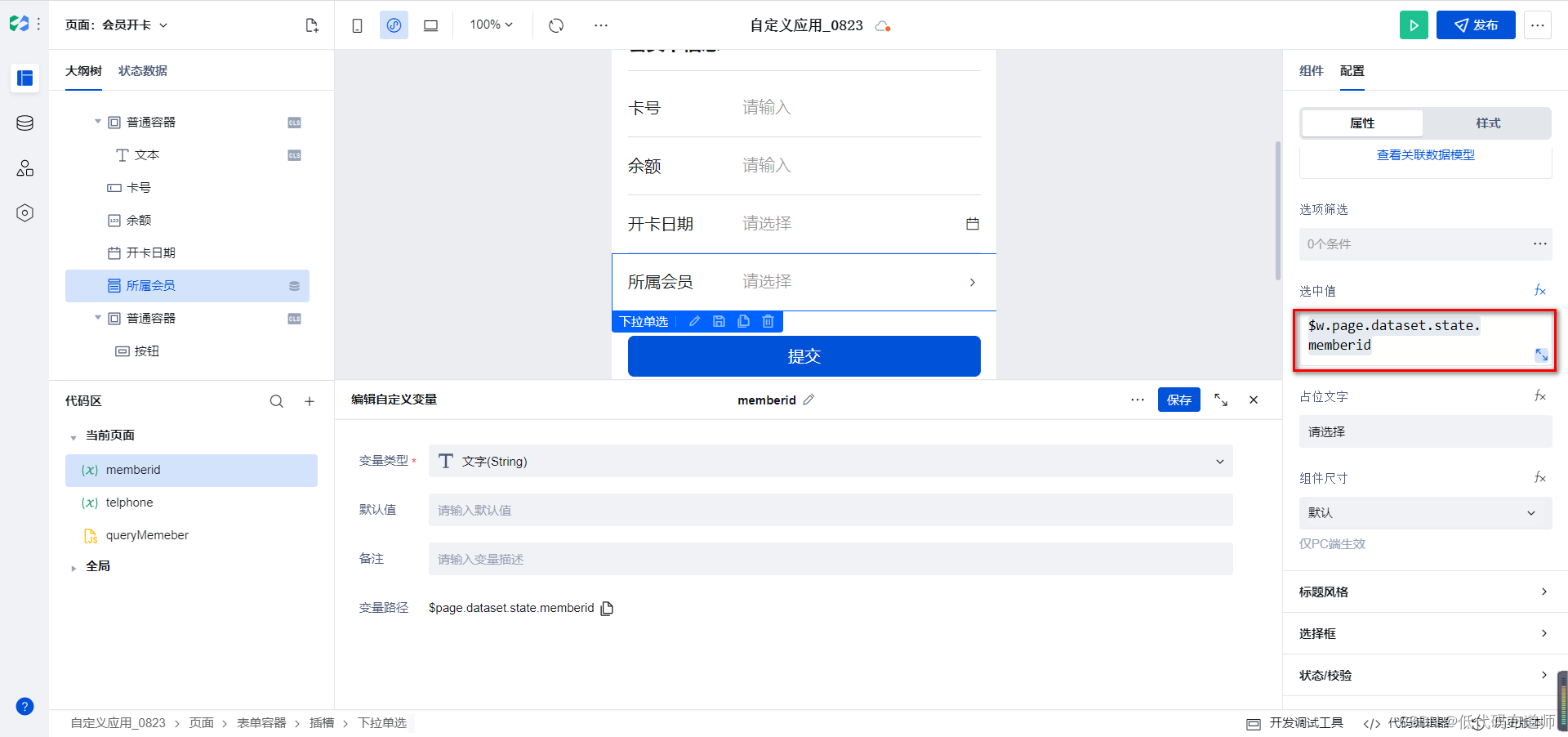
Task: Close the variable editor panel
Action: [1253, 400]
